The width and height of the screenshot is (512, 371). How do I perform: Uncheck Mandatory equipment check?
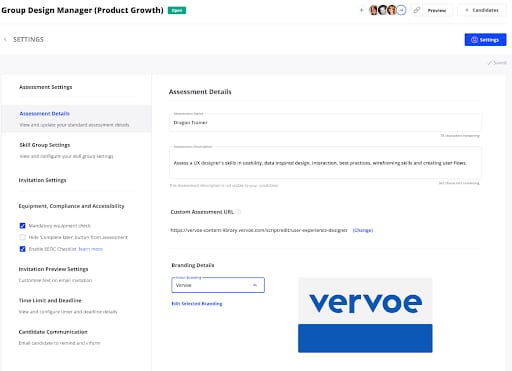coord(22,226)
